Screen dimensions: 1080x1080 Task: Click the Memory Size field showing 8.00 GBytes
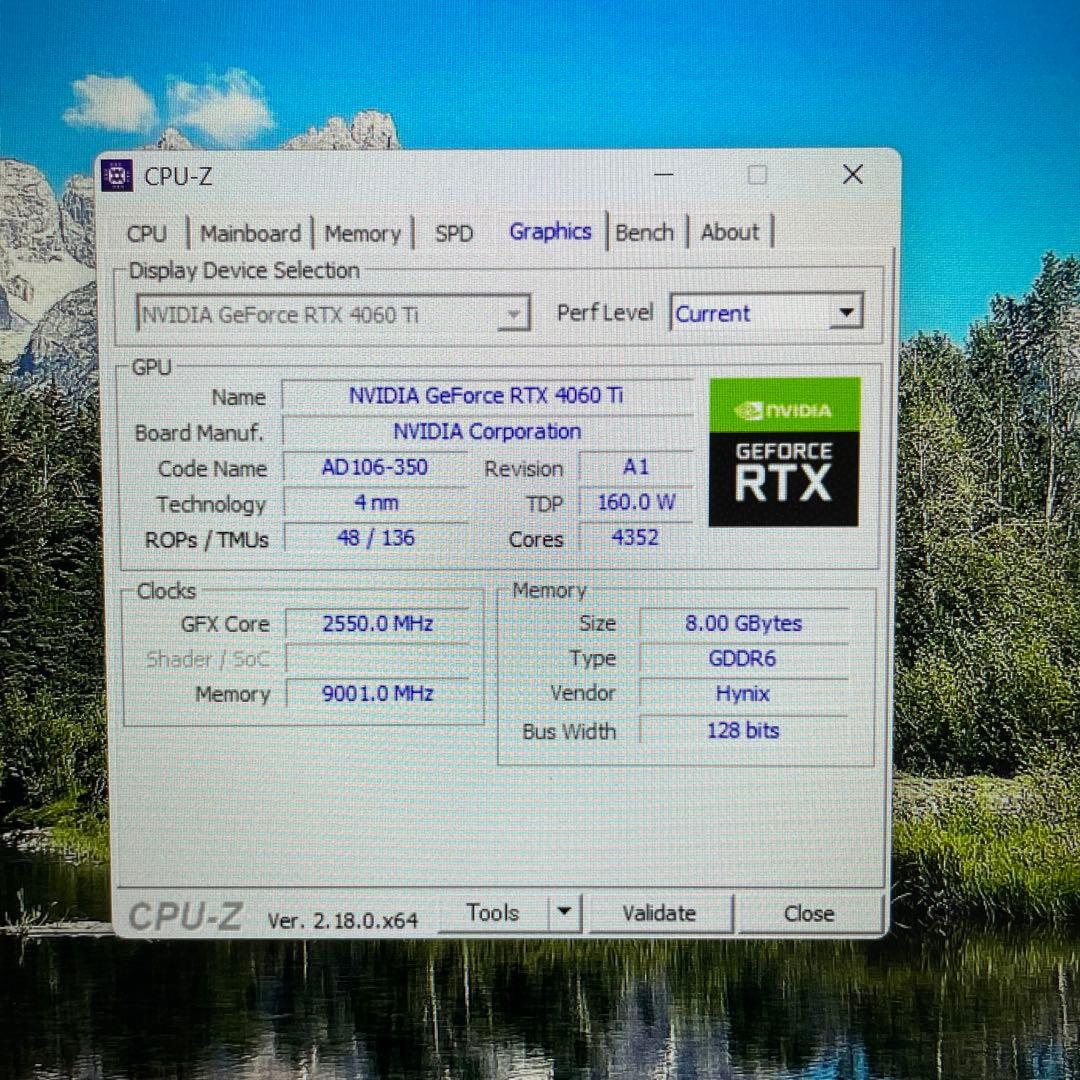(x=741, y=623)
